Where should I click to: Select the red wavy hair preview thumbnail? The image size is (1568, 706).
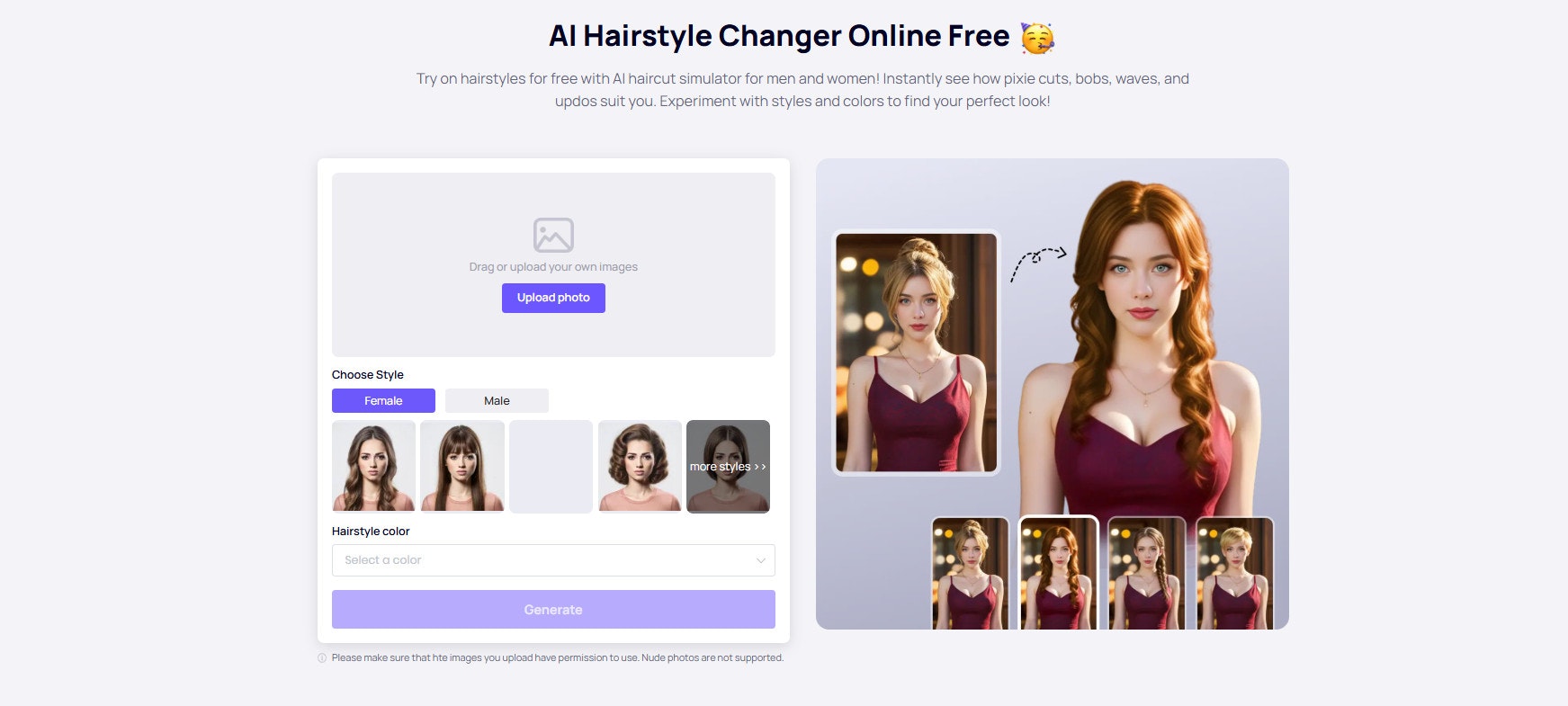coord(1058,573)
